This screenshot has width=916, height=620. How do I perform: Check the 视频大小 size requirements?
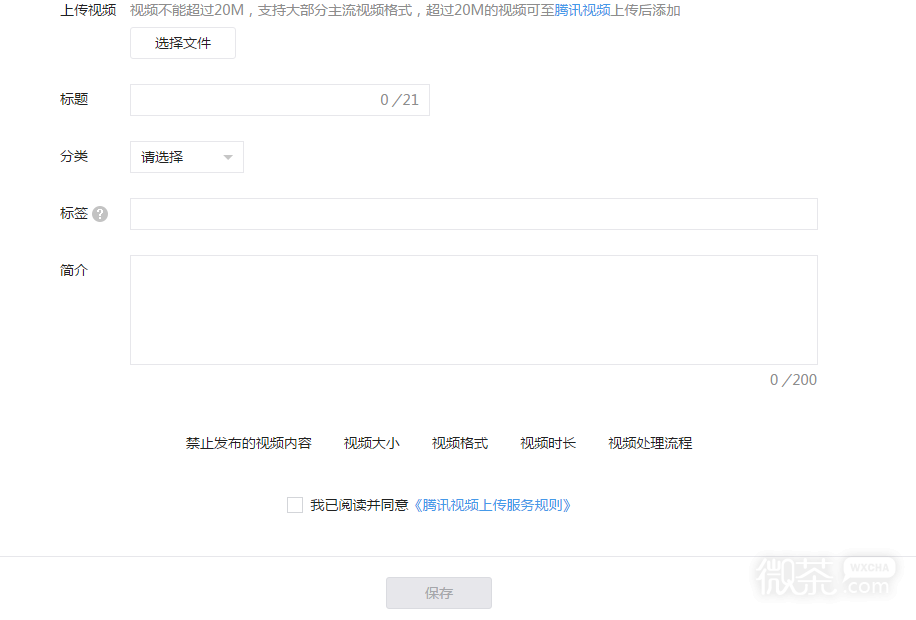click(371, 443)
